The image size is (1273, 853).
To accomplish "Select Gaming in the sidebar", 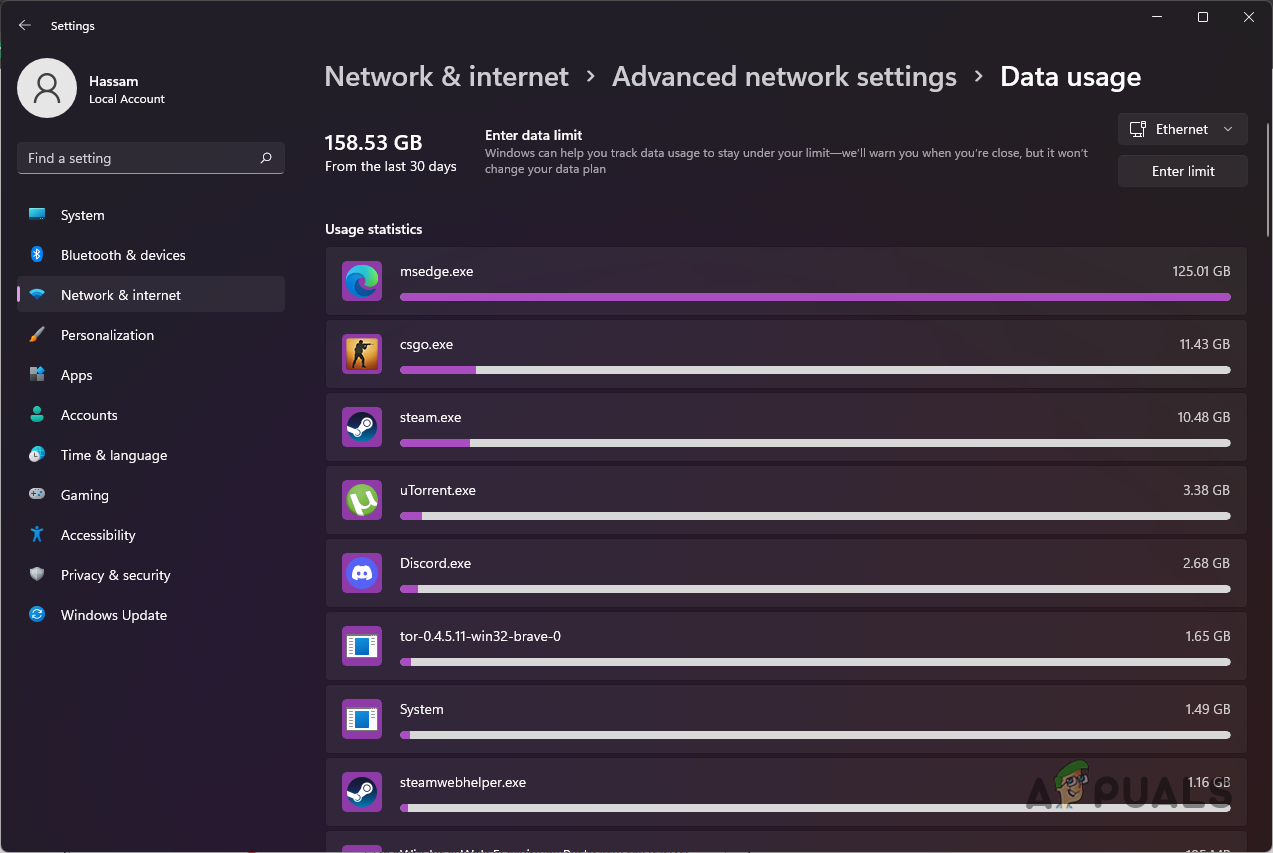I will coord(84,495).
